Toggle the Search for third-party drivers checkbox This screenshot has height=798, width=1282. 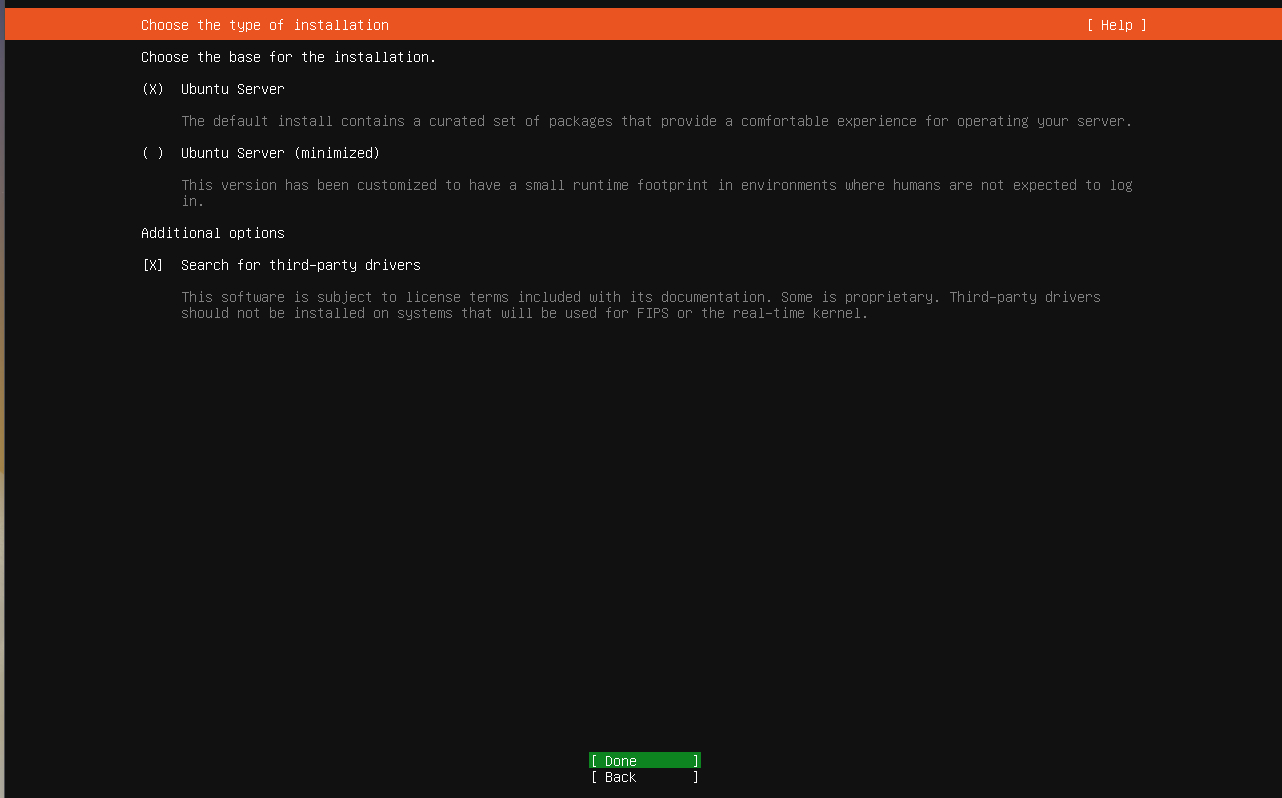(153, 265)
